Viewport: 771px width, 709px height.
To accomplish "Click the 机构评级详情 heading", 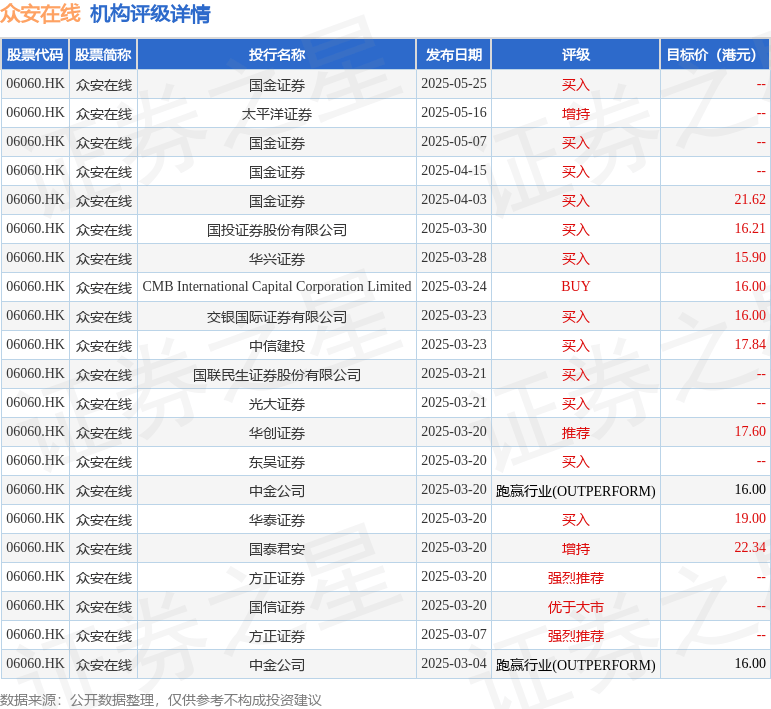I will click(x=150, y=13).
